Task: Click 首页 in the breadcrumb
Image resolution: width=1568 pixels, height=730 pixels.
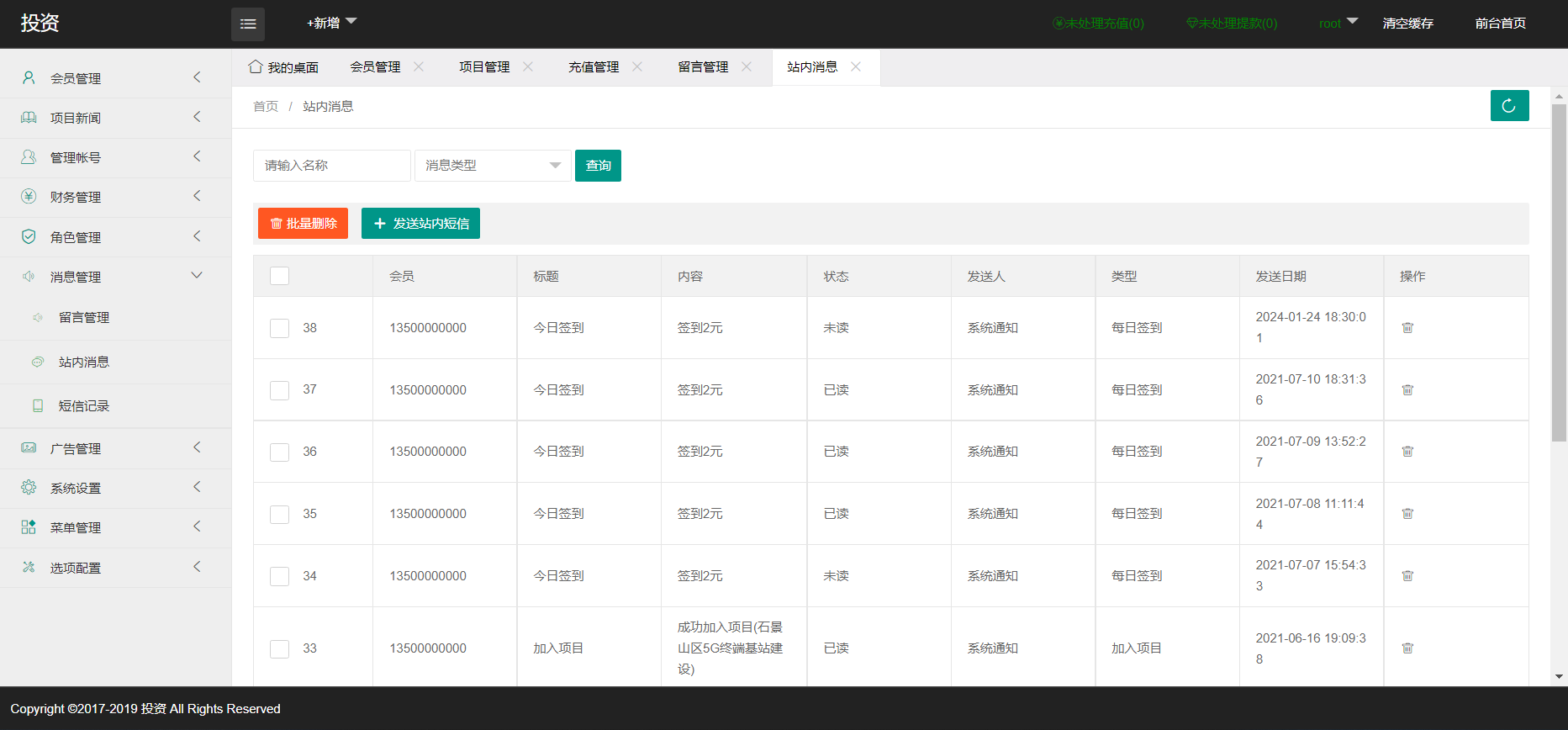Action: [266, 106]
